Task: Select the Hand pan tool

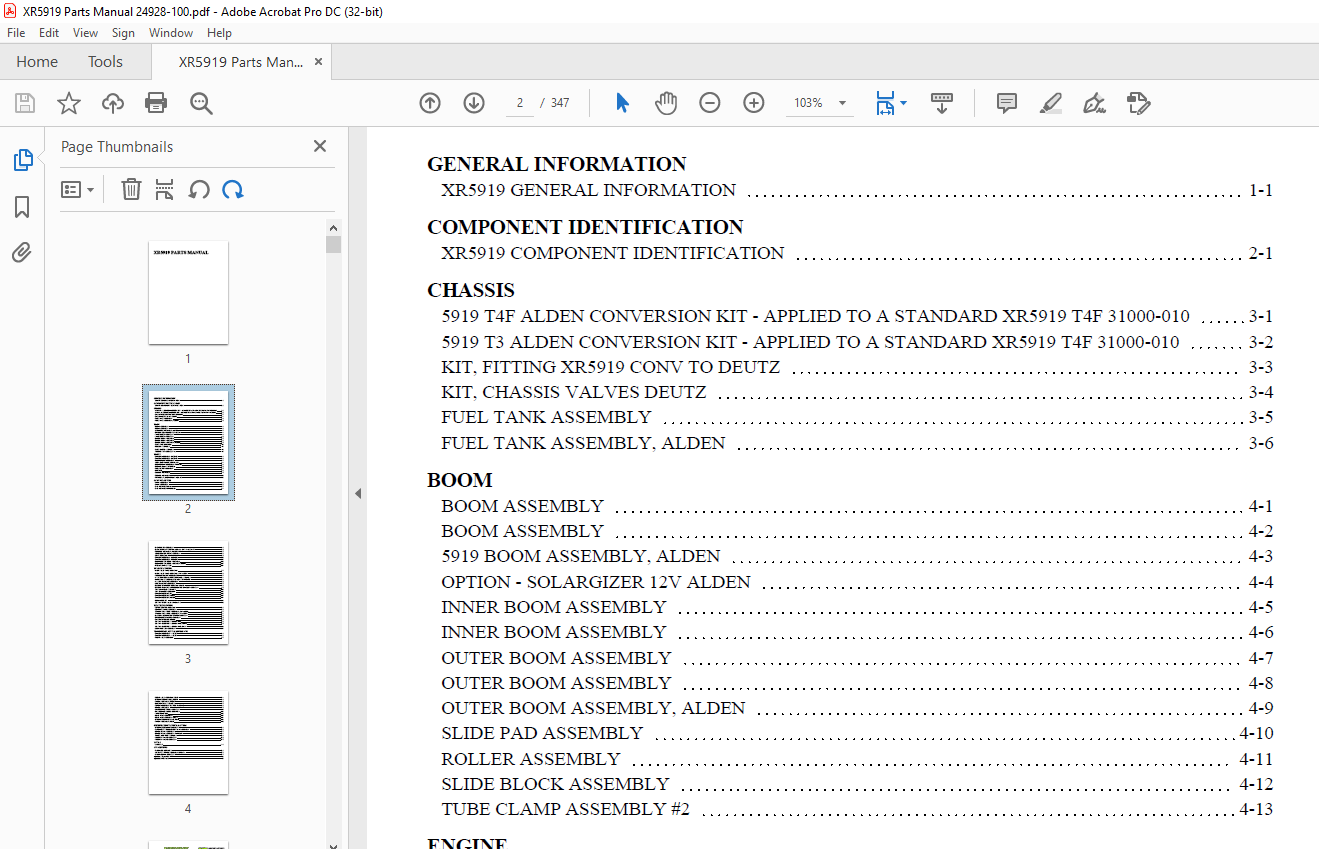Action: [x=666, y=103]
